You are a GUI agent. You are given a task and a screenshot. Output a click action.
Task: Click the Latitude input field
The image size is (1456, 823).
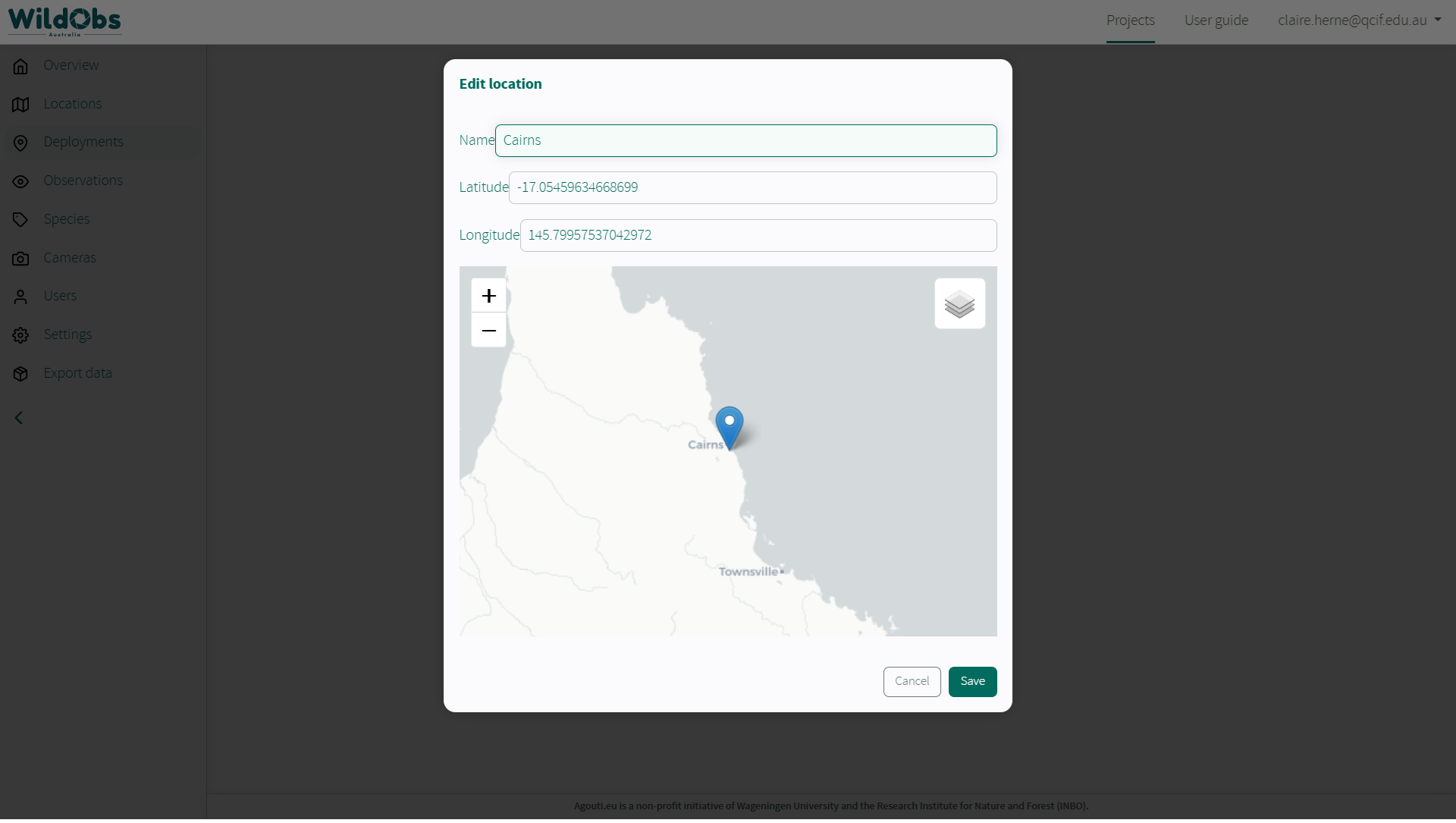pyautogui.click(x=752, y=187)
